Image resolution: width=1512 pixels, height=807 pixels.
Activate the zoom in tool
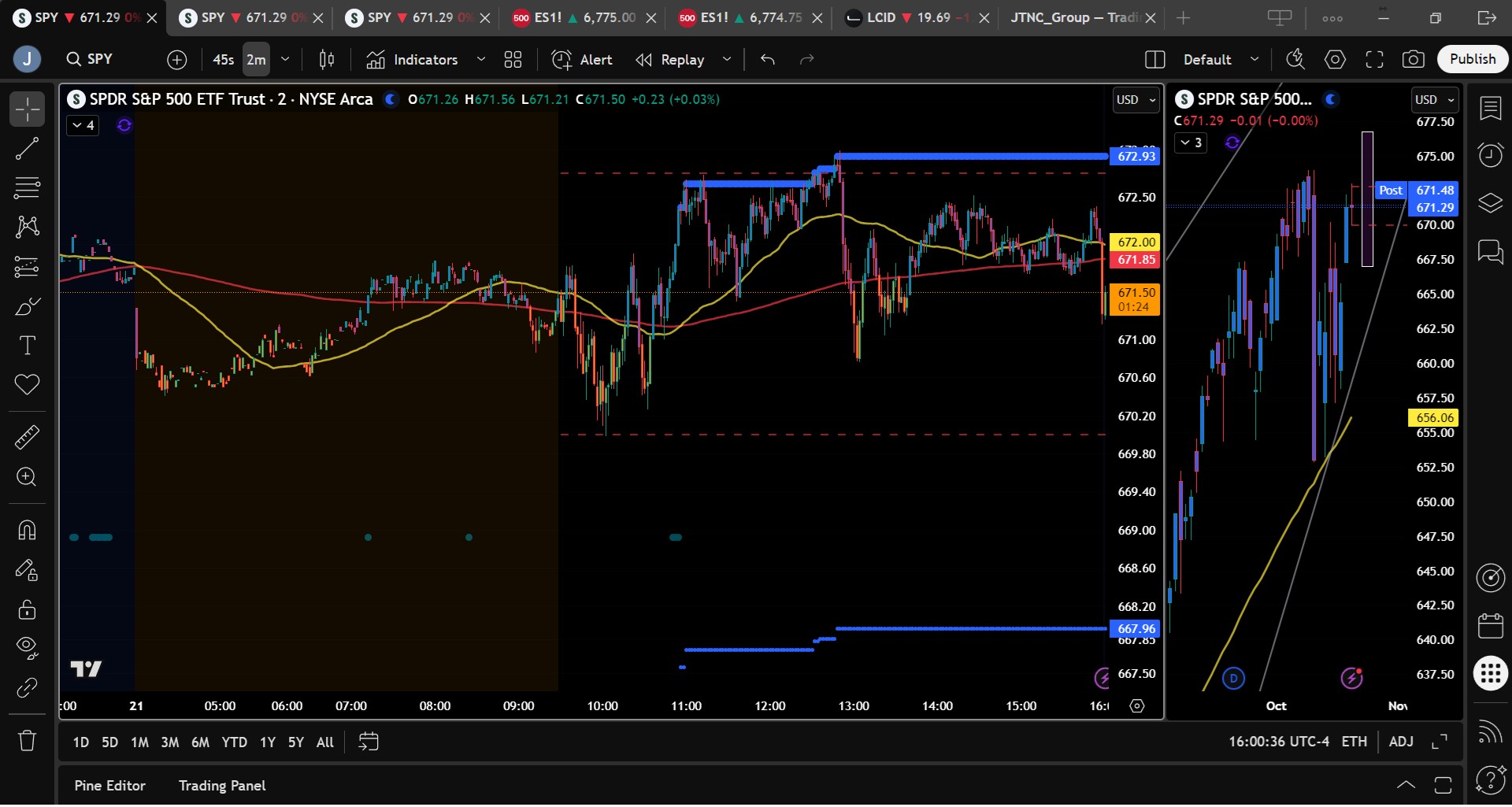click(x=27, y=477)
